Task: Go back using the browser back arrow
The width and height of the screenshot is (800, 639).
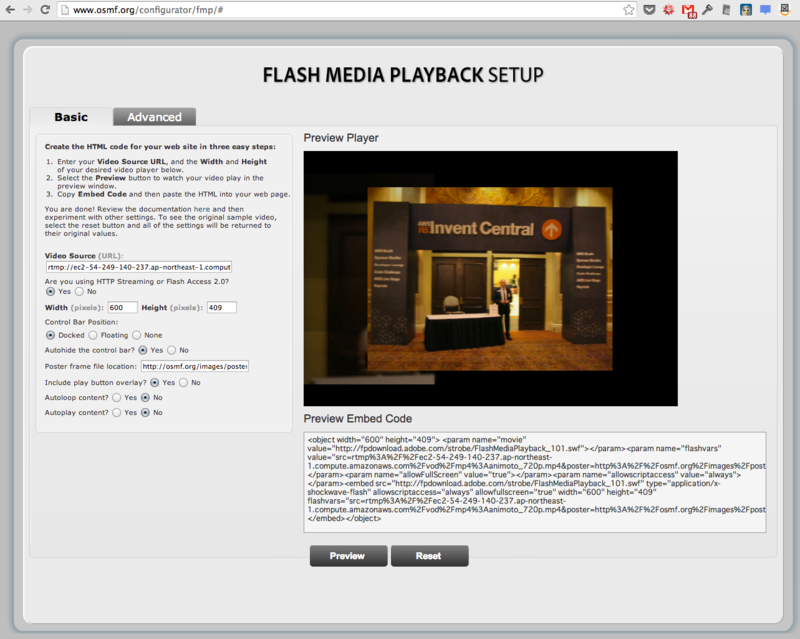Action: point(10,10)
